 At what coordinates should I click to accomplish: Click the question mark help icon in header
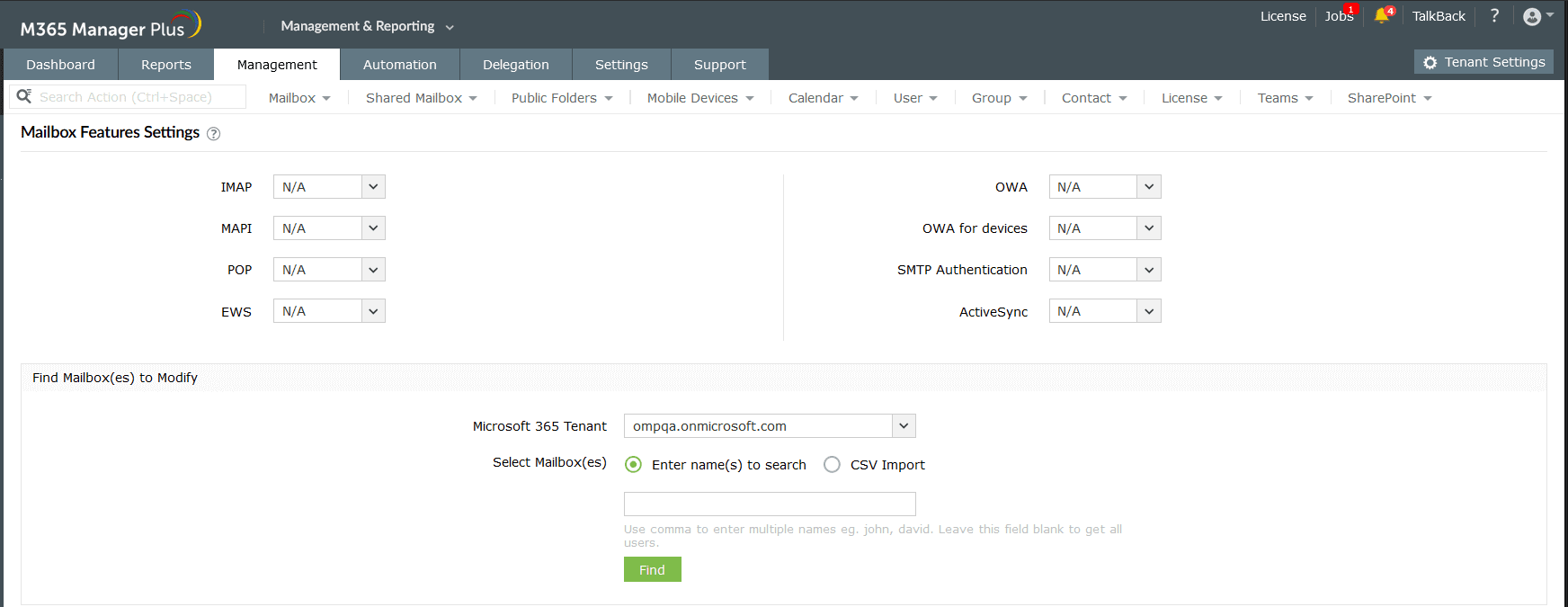tap(1494, 16)
